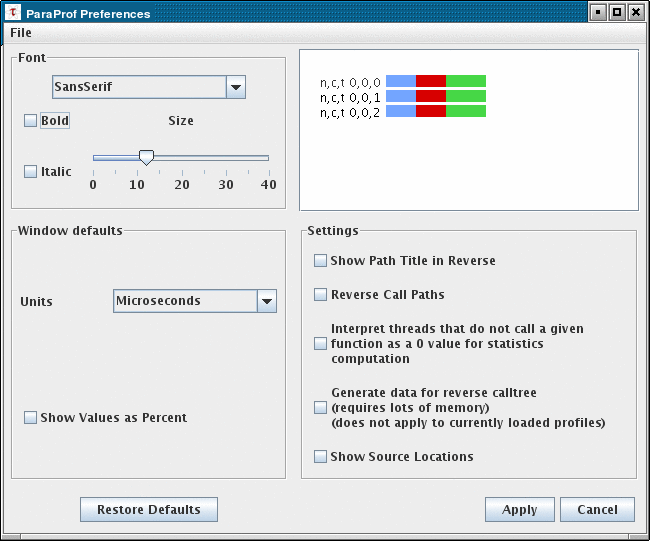Close the ParaProf Preferences window
Image resolution: width=650 pixels, height=541 pixels.
tap(636, 12)
